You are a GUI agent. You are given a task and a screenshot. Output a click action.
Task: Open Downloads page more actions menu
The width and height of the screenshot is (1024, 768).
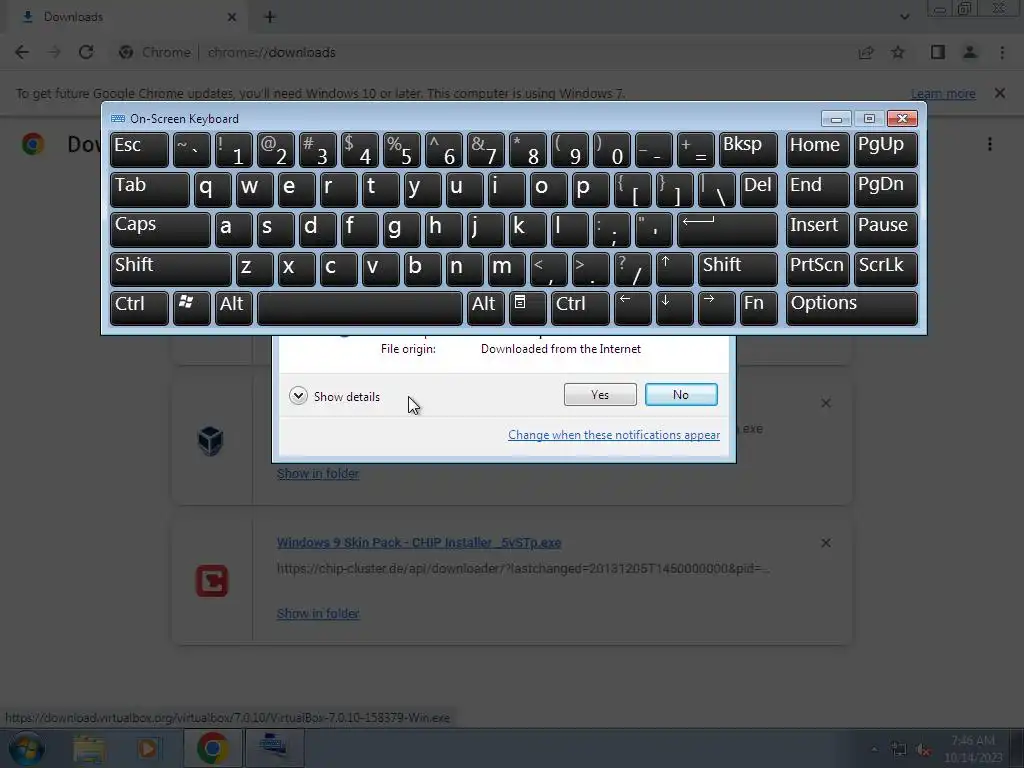click(x=990, y=144)
